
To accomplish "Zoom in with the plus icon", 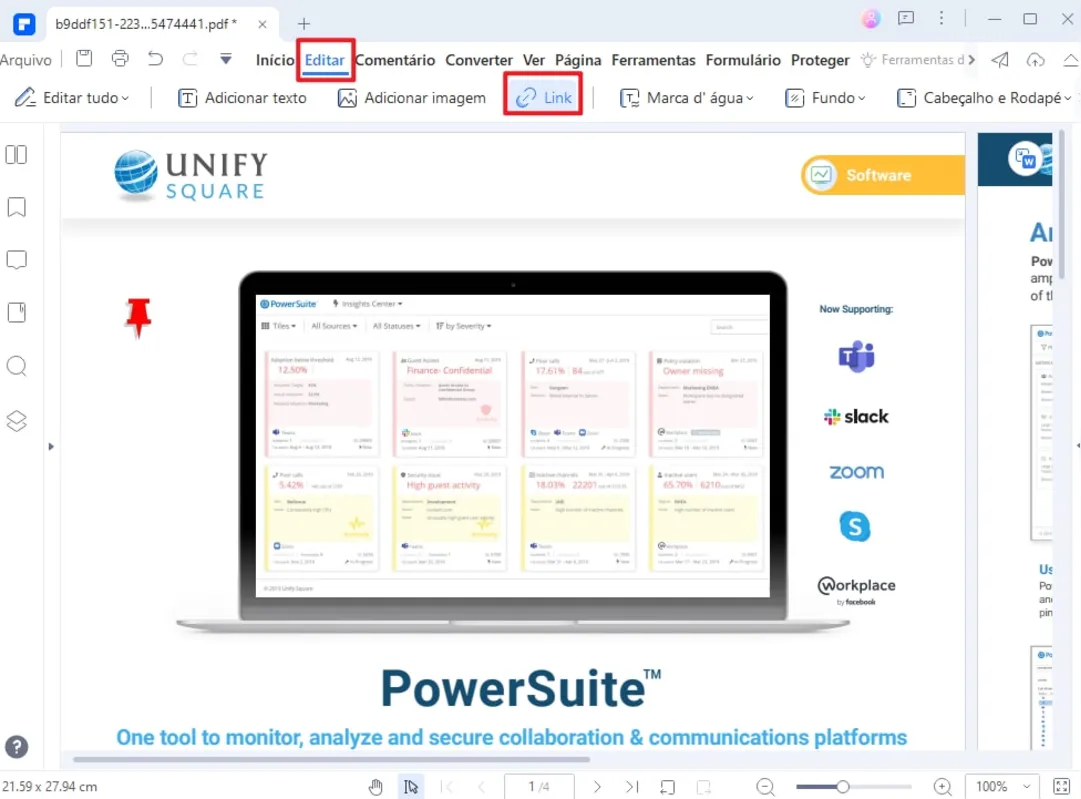I will tap(942, 787).
